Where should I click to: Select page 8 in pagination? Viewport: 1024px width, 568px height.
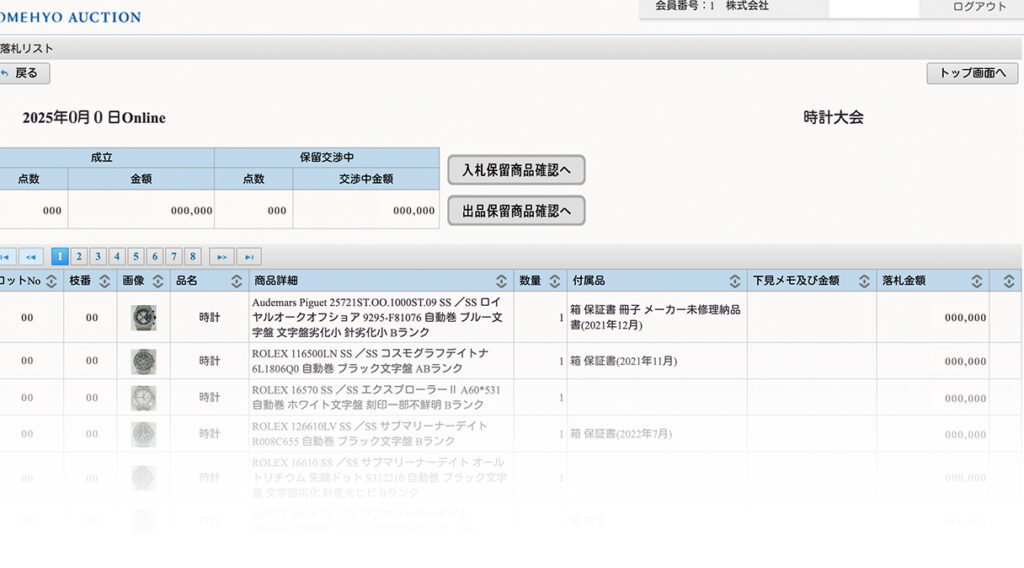[x=193, y=256]
